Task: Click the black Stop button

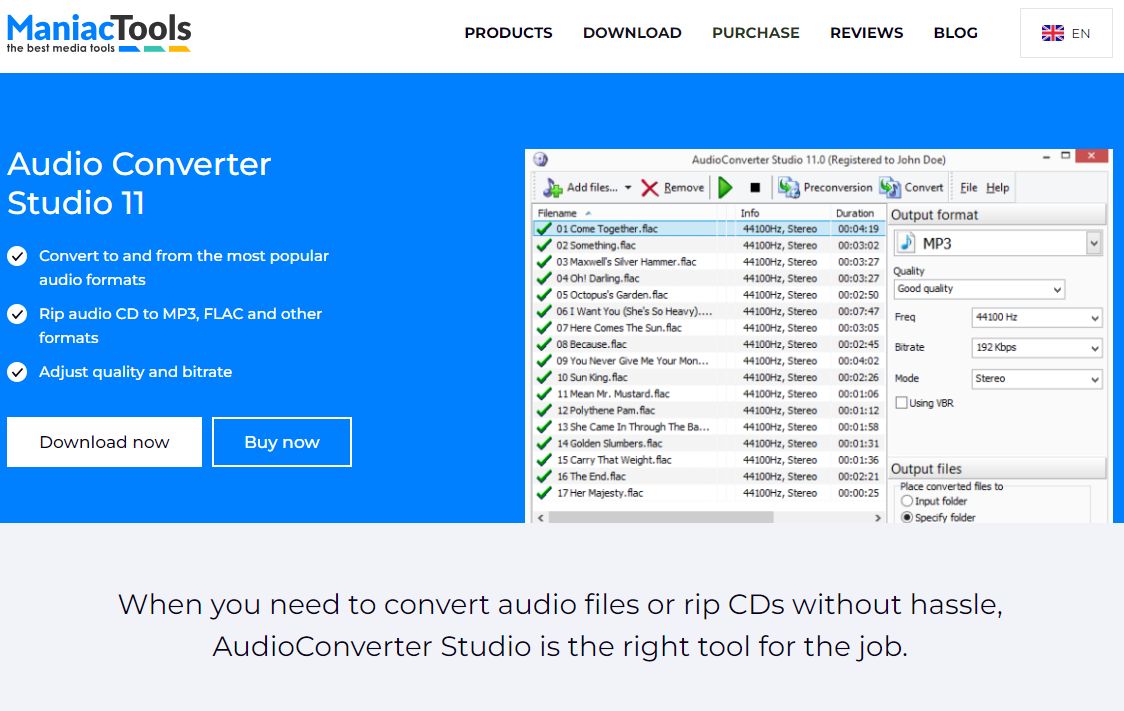Action: (x=755, y=188)
